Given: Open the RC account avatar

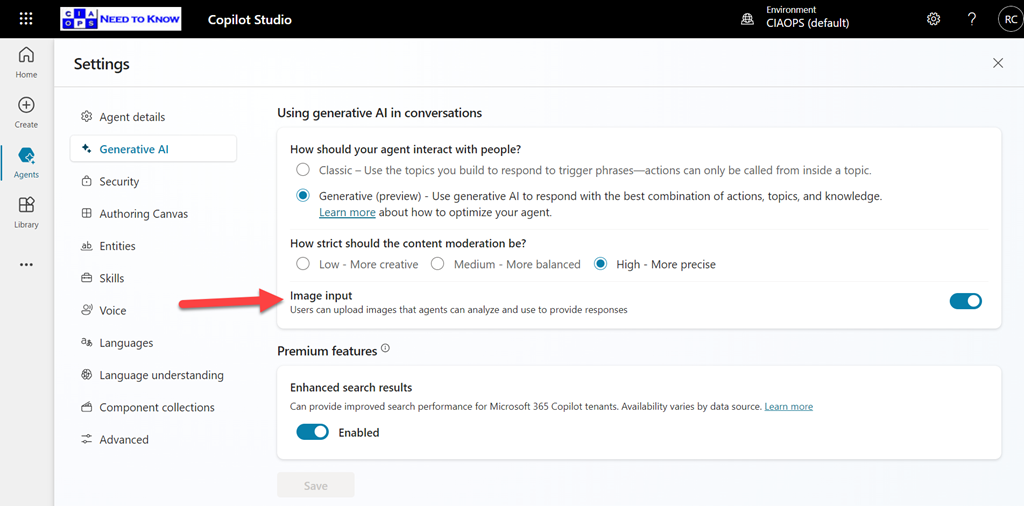Looking at the screenshot, I should tap(1009, 19).
